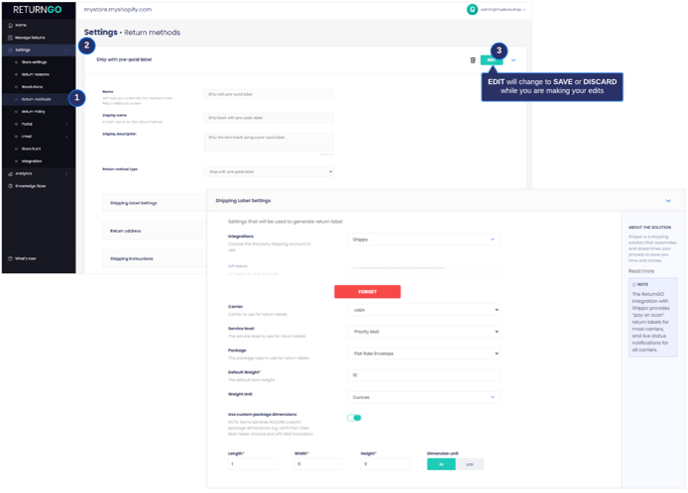
Task: Click the user avatar icon in the top right
Action: coord(472,9)
